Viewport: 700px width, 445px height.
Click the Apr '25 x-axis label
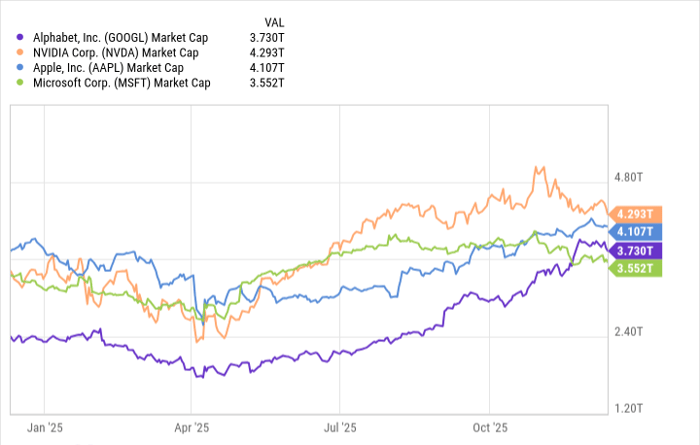pos(190,427)
